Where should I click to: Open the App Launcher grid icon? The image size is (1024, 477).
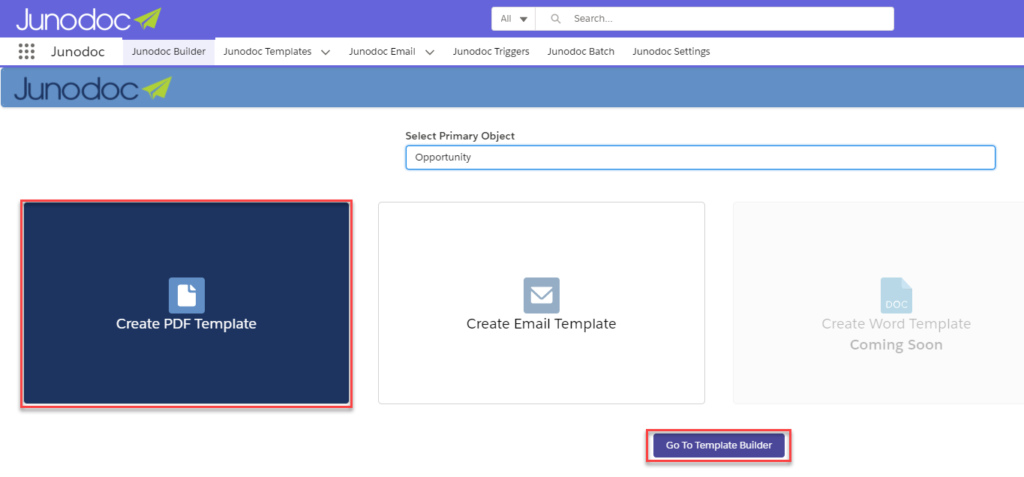[x=27, y=52]
